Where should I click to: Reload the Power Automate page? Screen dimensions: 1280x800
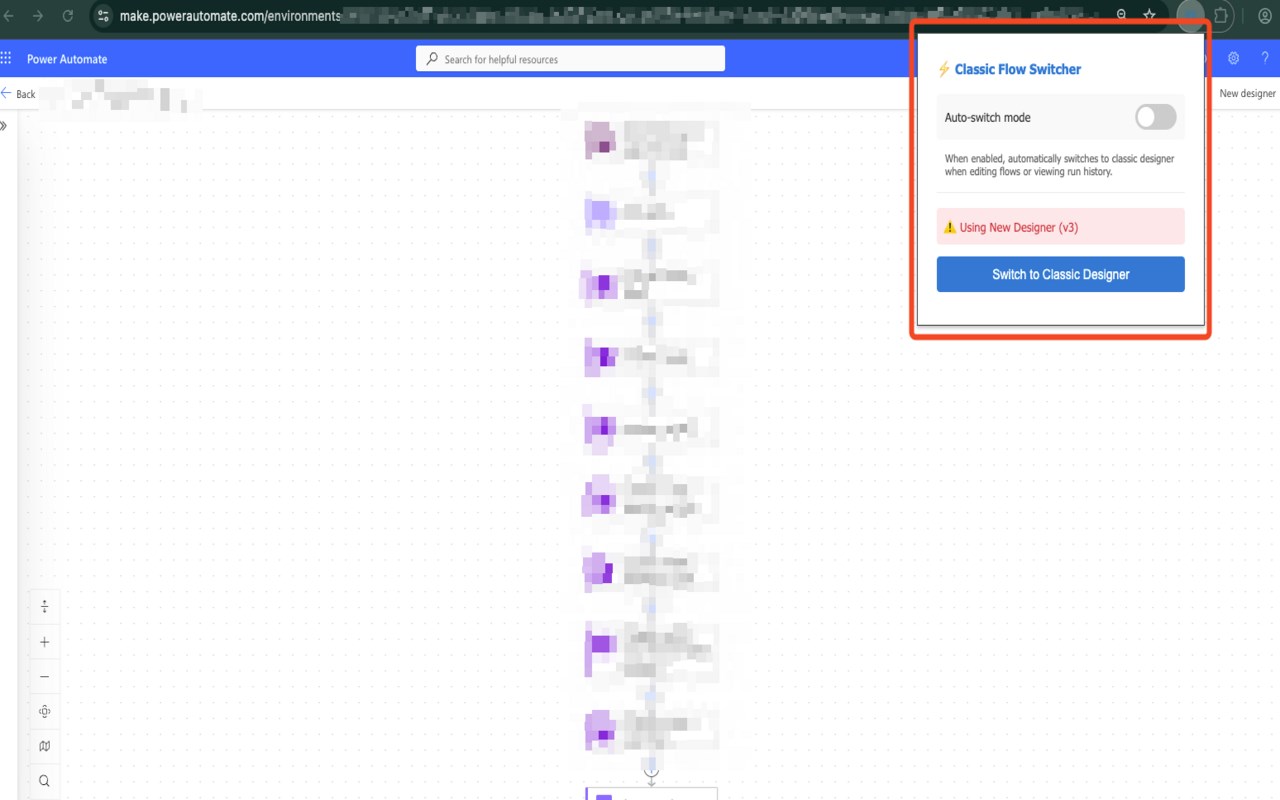[68, 16]
